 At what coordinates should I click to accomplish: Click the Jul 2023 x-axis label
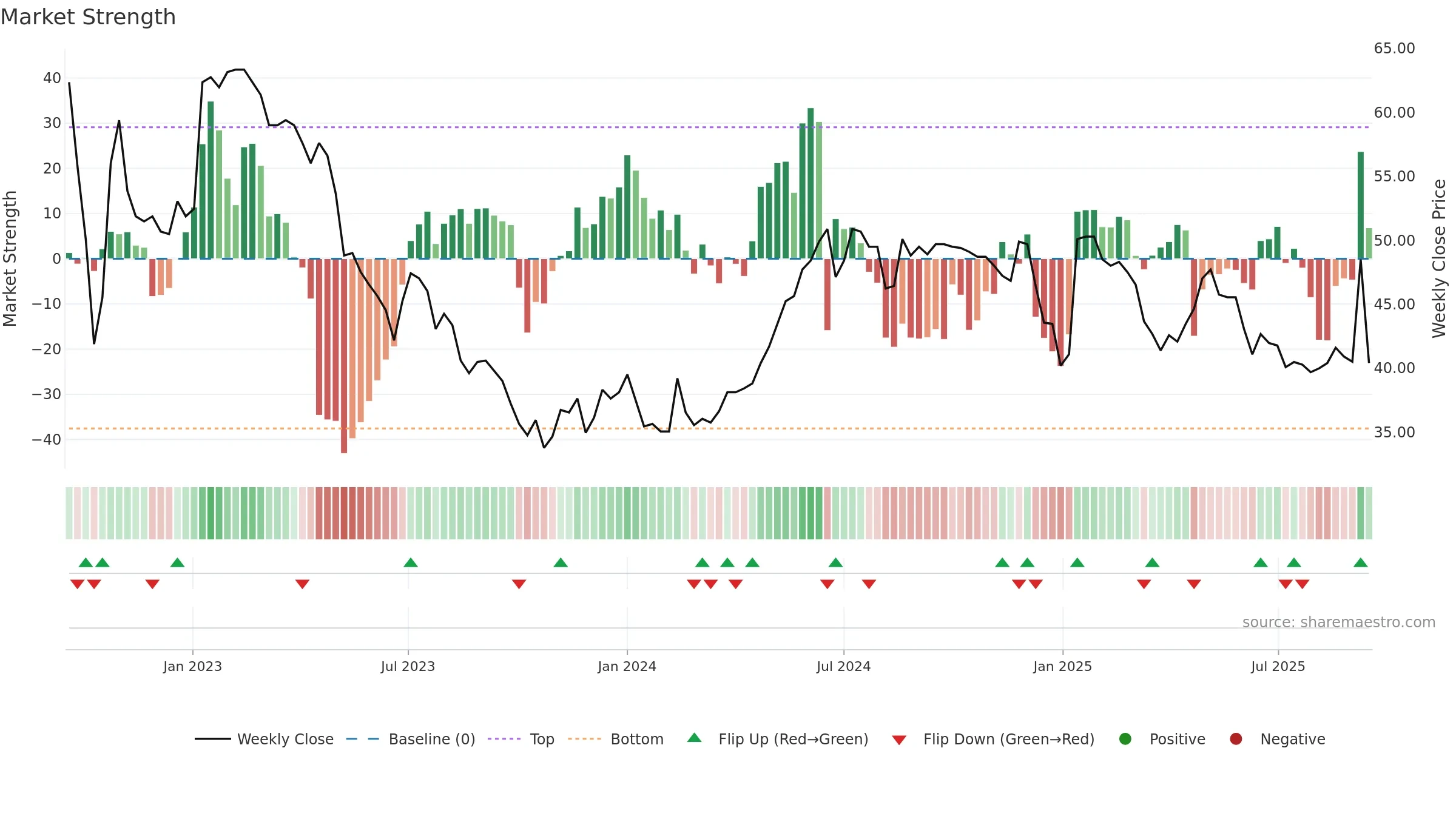coord(408,666)
